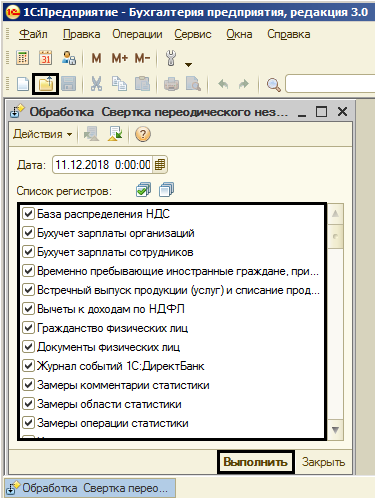Uncheck База распределения НДС checkbox

(x=28, y=214)
